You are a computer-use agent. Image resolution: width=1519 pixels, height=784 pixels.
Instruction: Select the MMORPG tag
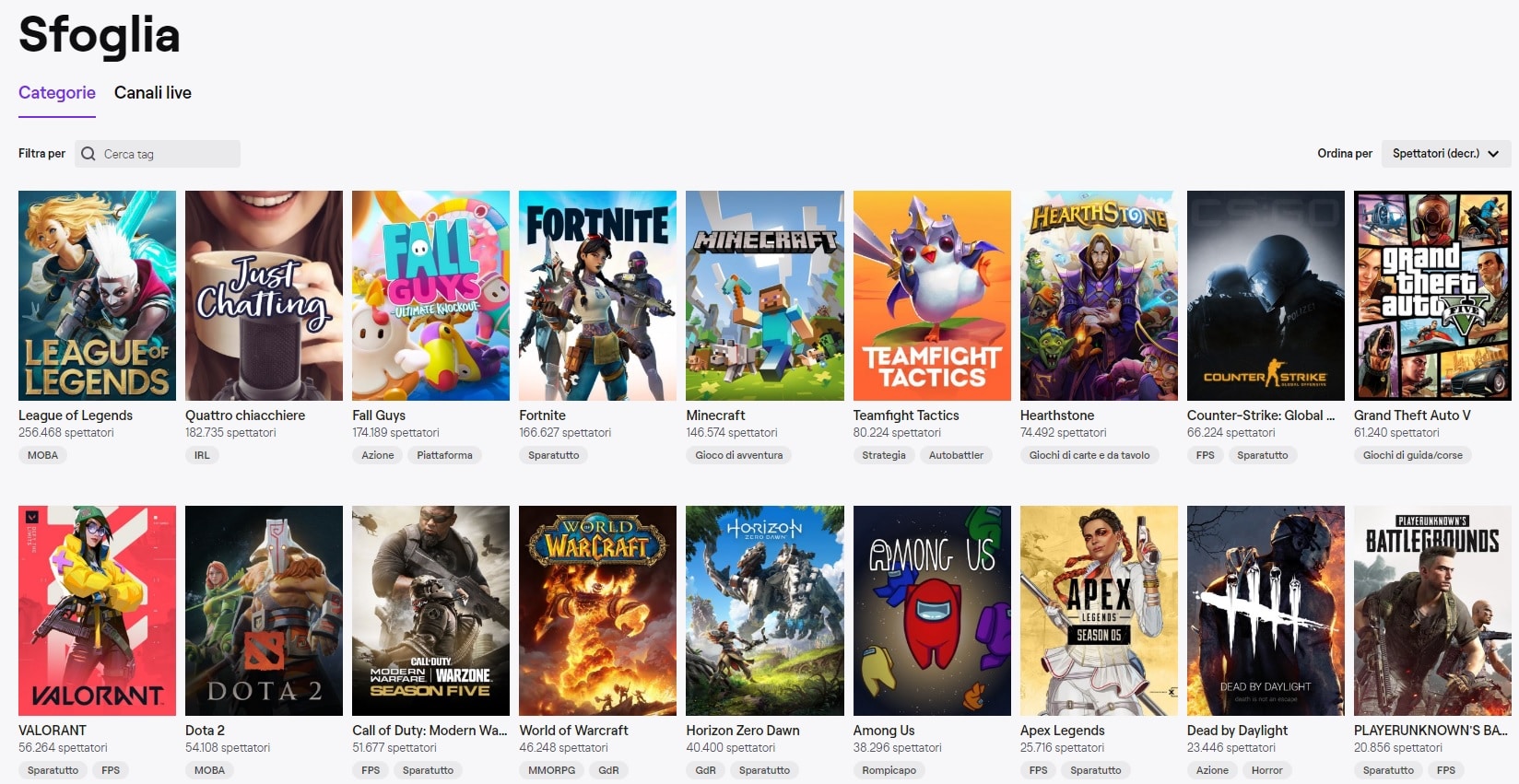552,770
